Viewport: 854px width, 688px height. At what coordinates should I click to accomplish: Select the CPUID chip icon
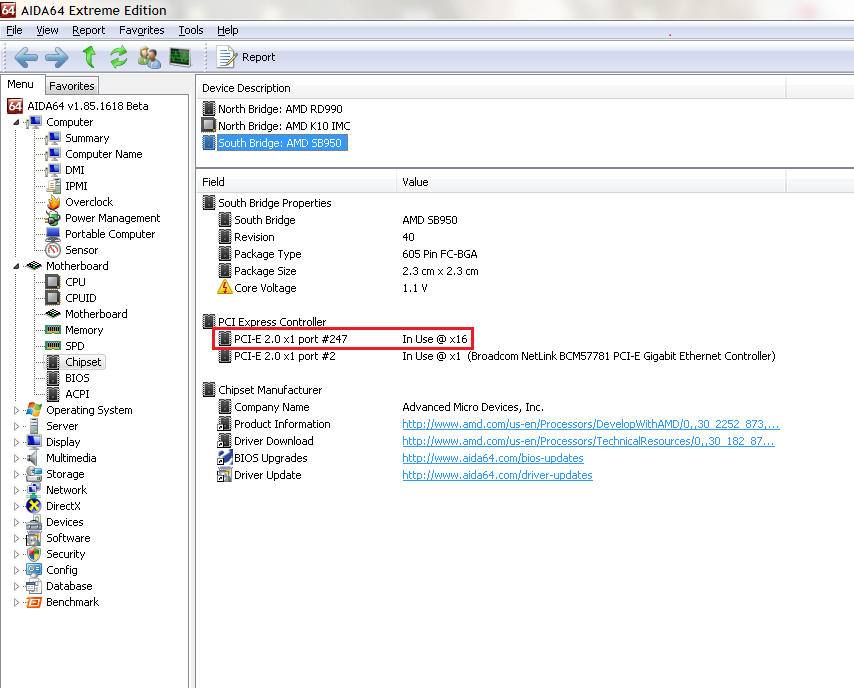click(x=53, y=298)
